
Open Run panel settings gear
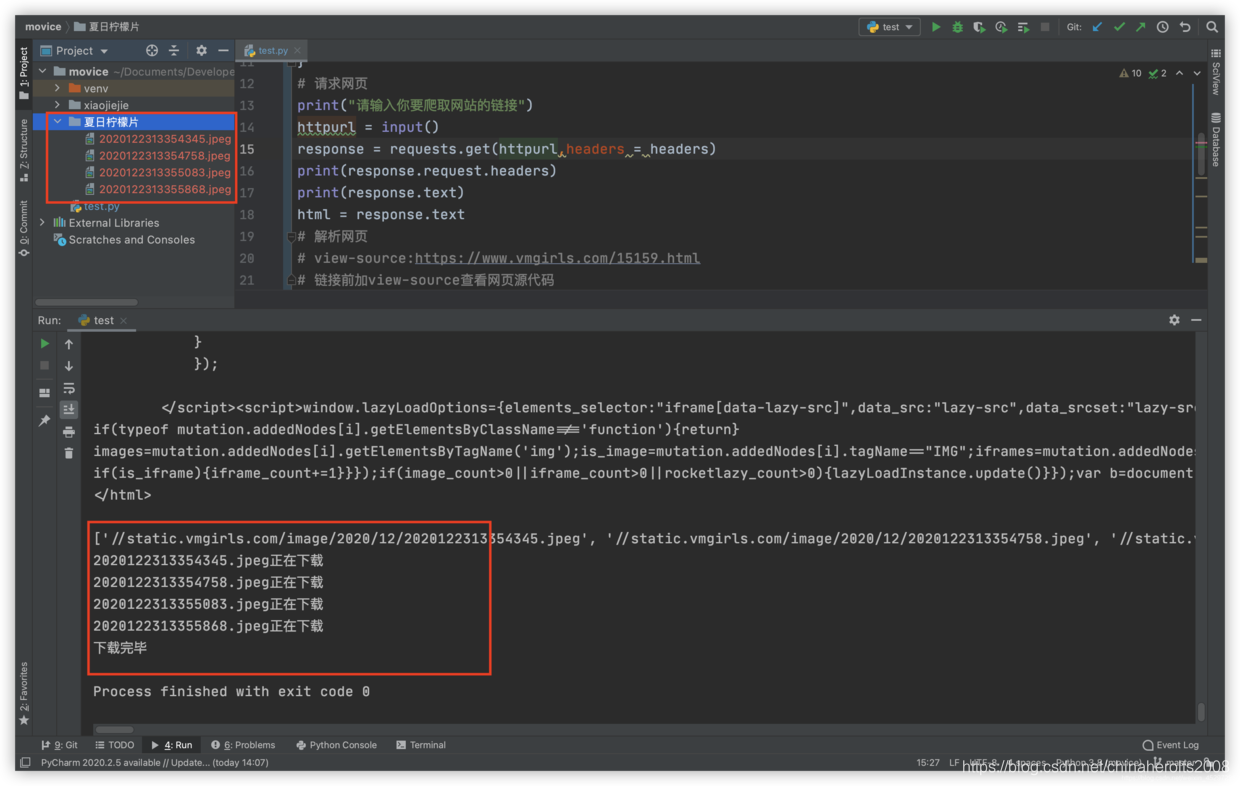[x=1174, y=320]
